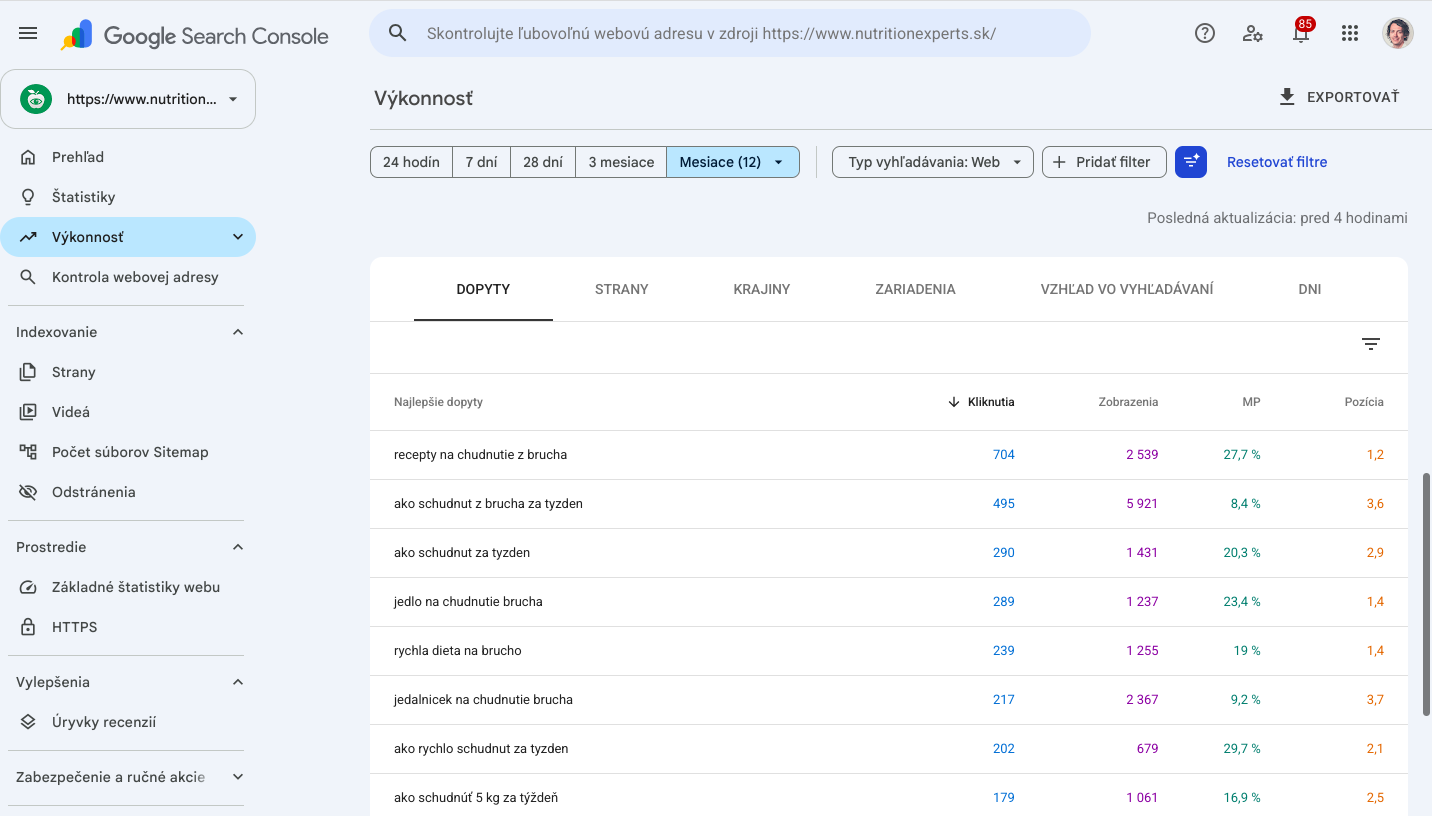Open the HTTPS report
The height and width of the screenshot is (816, 1432).
point(128,627)
